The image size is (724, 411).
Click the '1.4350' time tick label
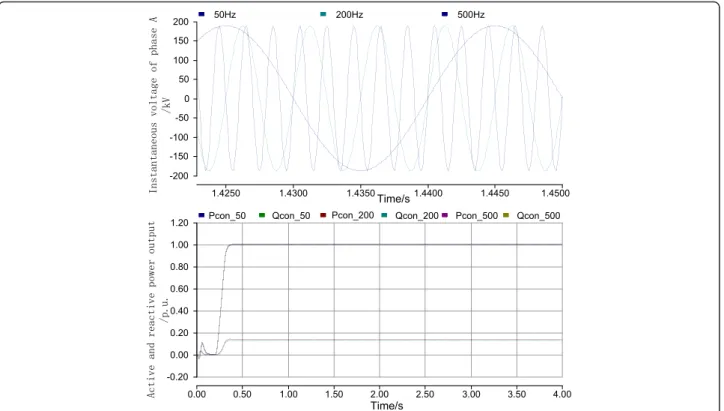(x=361, y=193)
